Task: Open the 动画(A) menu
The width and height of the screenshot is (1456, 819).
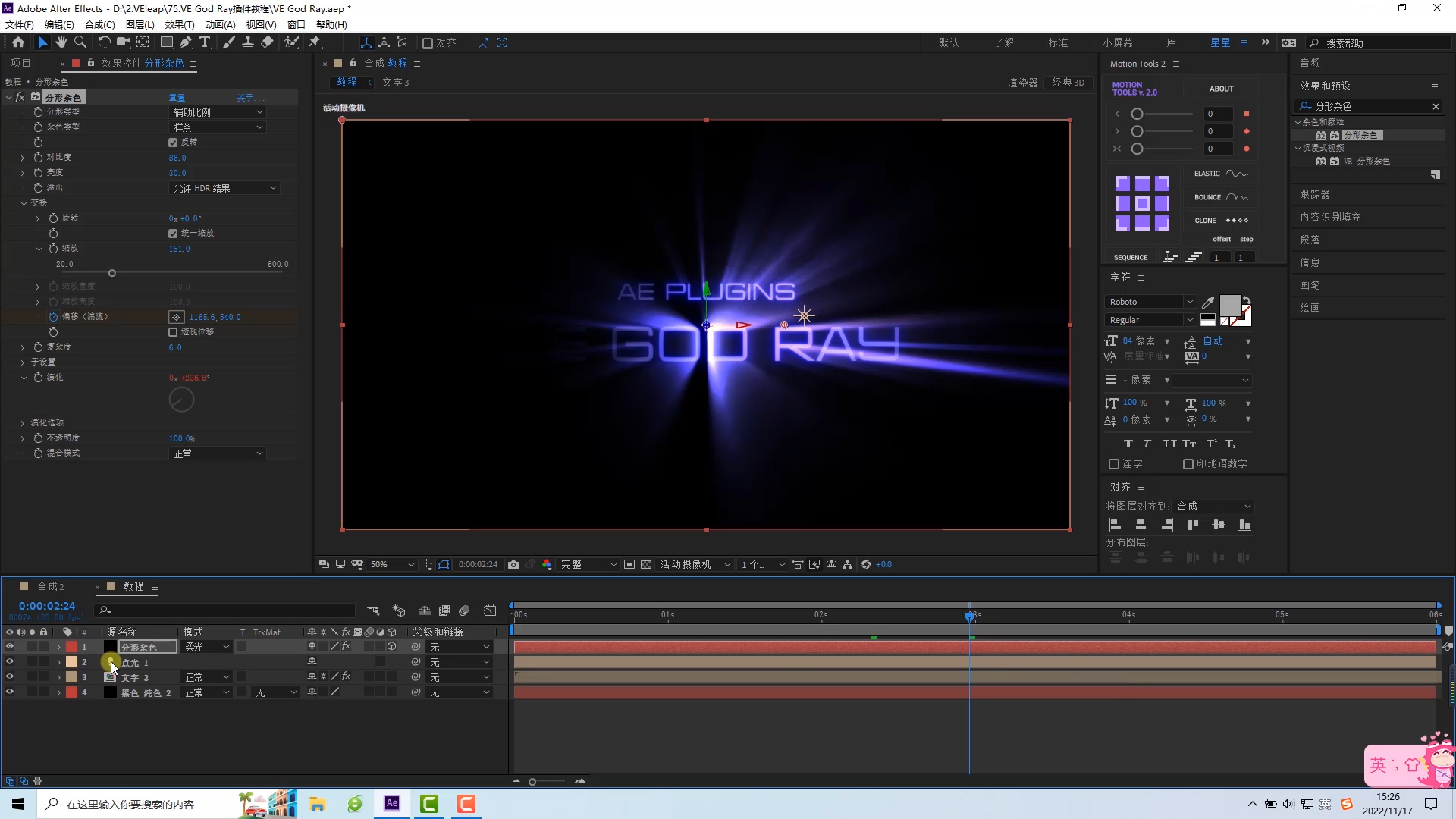Action: [220, 25]
